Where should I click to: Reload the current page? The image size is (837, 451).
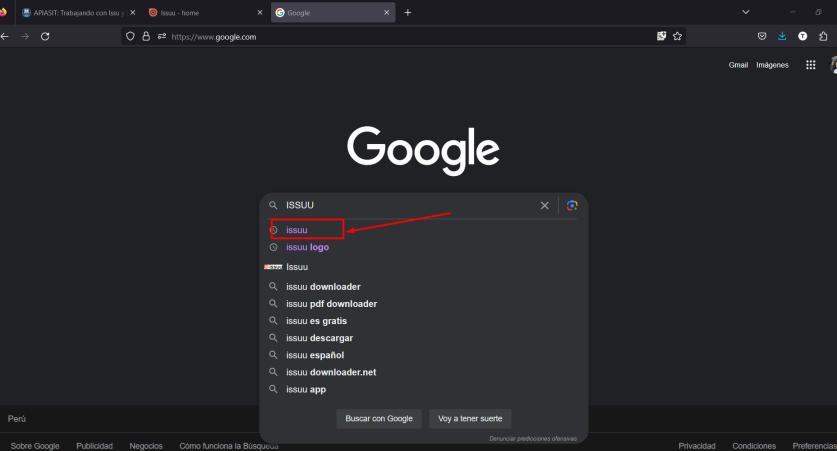coord(45,36)
